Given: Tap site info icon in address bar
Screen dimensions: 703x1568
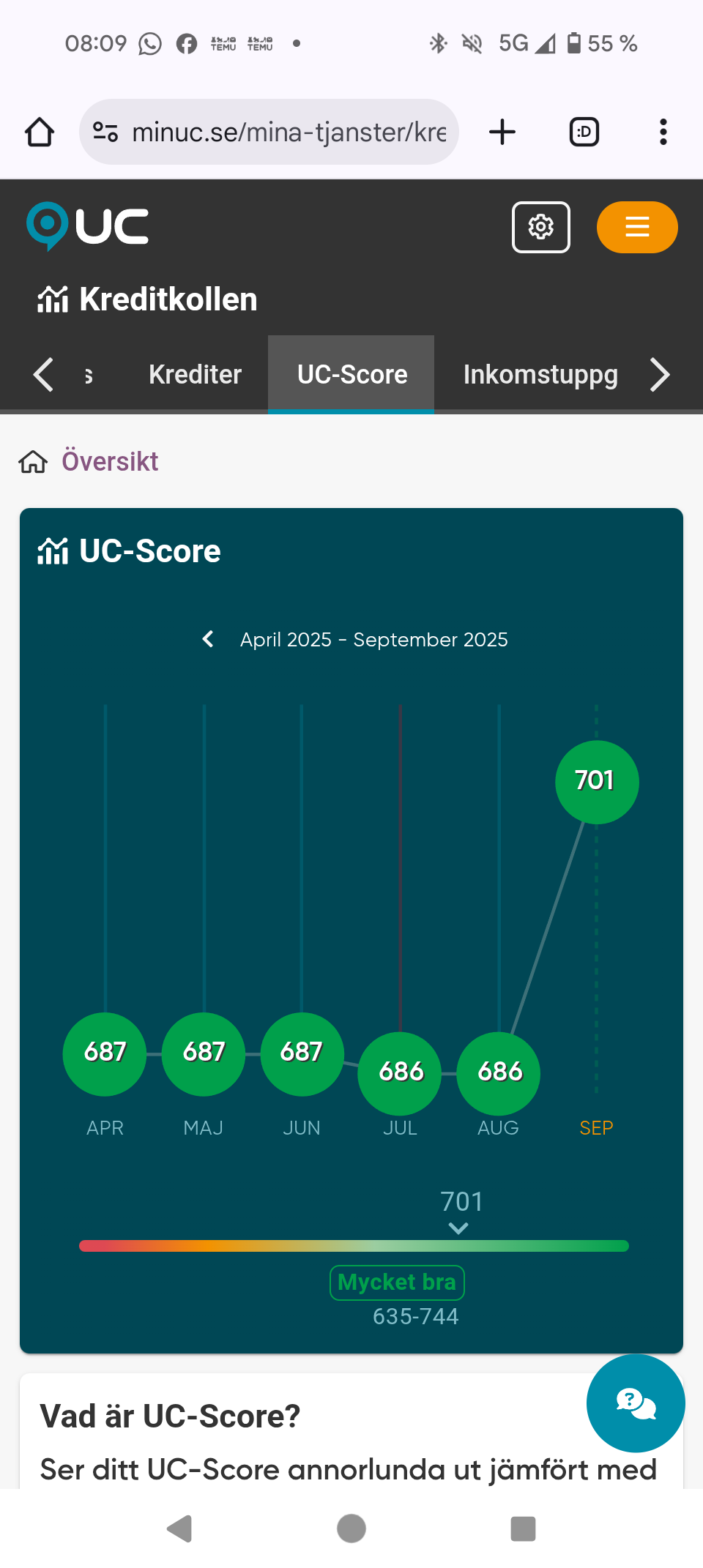Looking at the screenshot, I should [105, 132].
